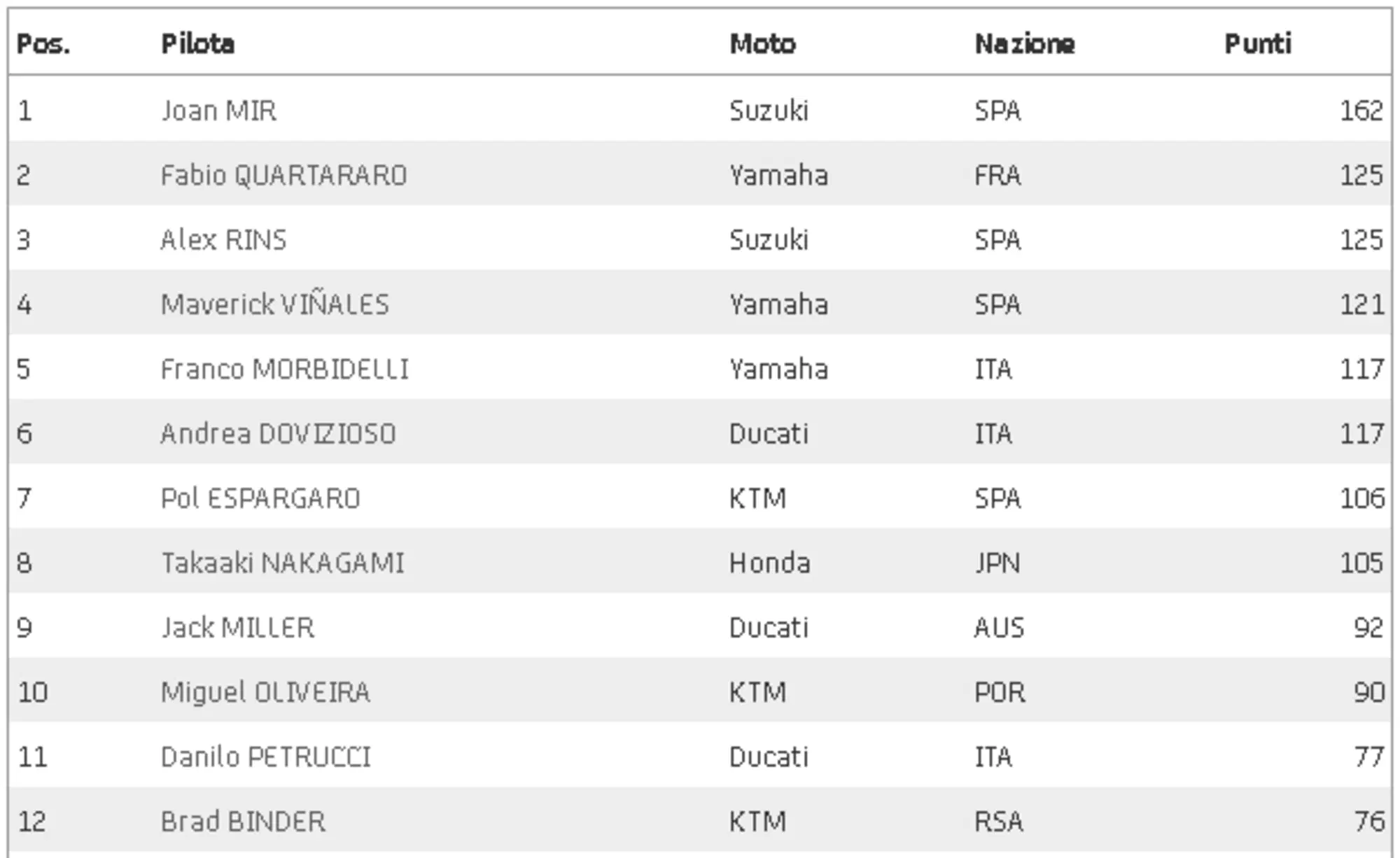Select Pol ESPARGARO rider entry
The width and height of the screenshot is (1400, 858).
[260, 498]
